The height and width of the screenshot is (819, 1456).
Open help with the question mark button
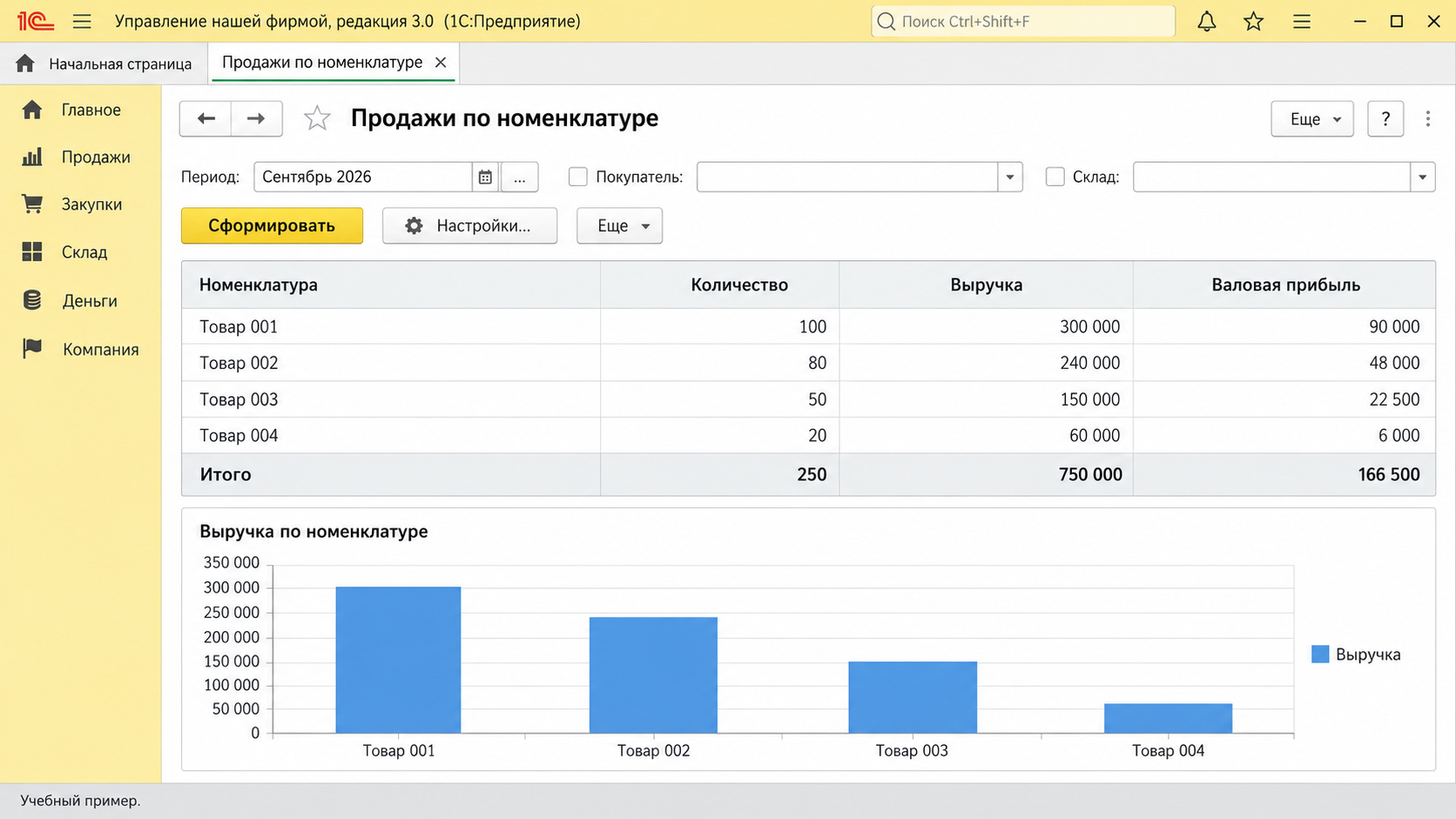1385,118
